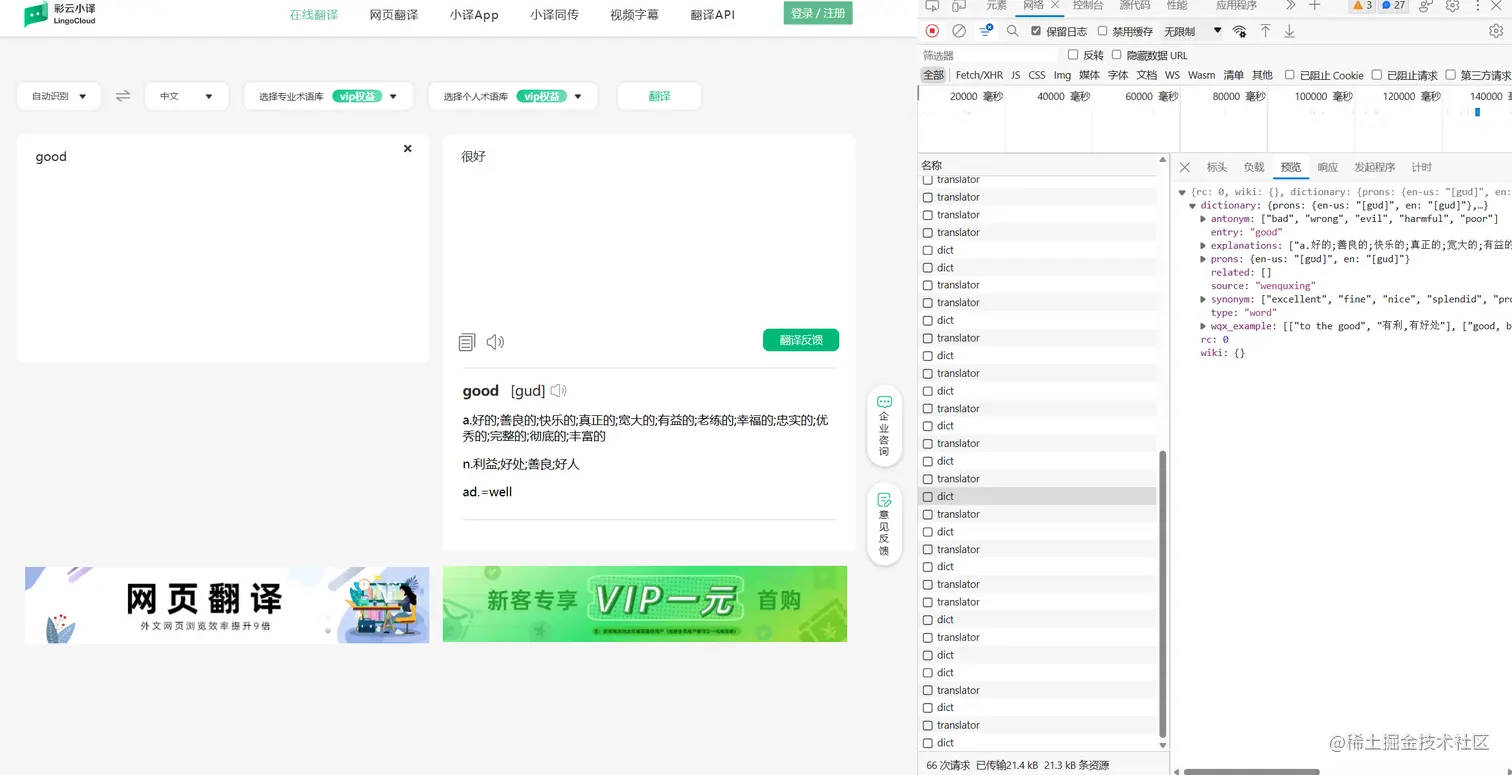Open the messages badge showing 27
The width and height of the screenshot is (1512, 775).
tap(1393, 6)
